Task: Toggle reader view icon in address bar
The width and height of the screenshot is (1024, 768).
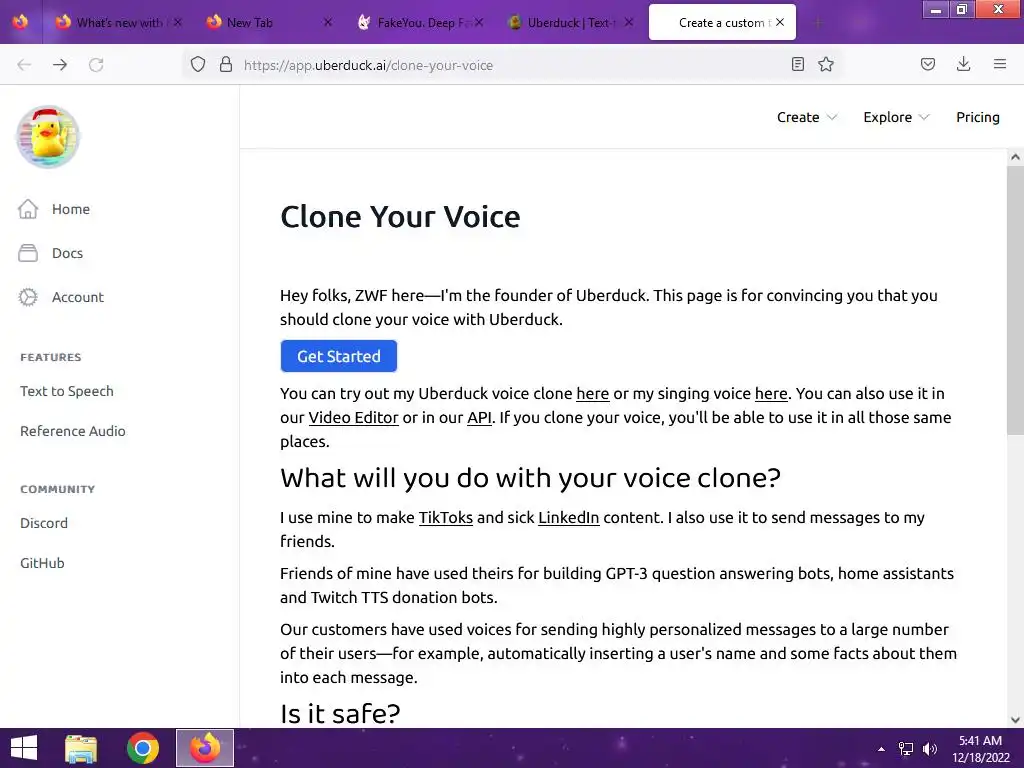Action: [797, 64]
